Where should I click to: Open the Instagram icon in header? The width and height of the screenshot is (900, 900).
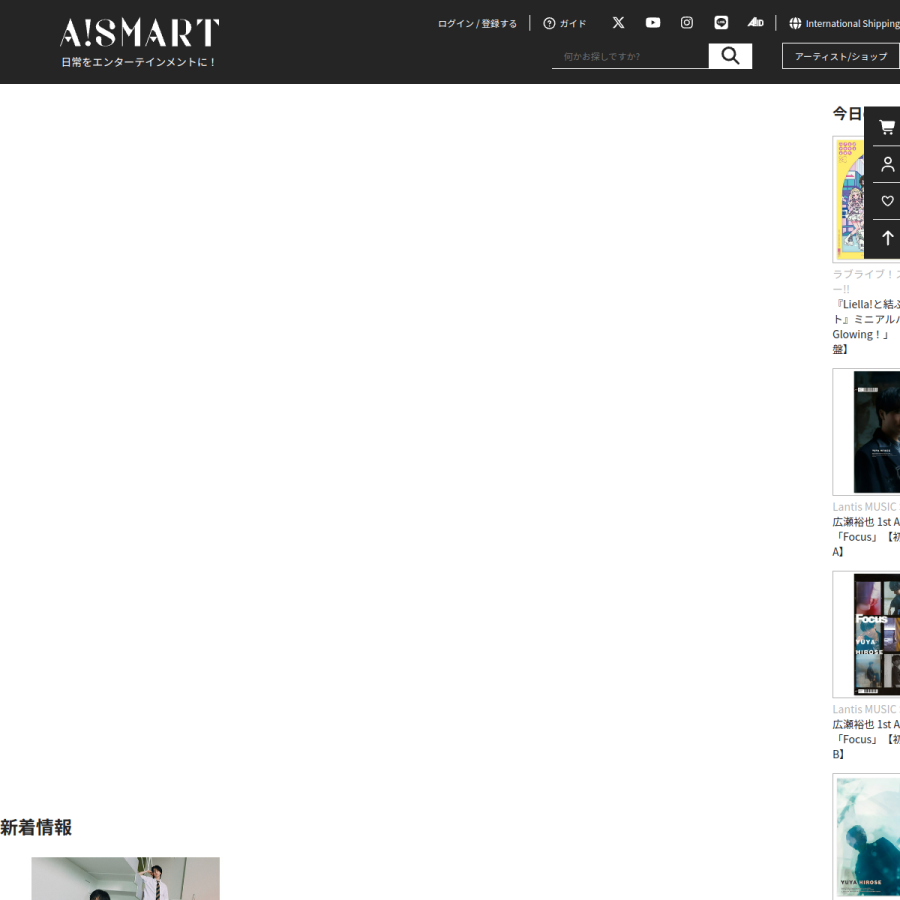[686, 22]
